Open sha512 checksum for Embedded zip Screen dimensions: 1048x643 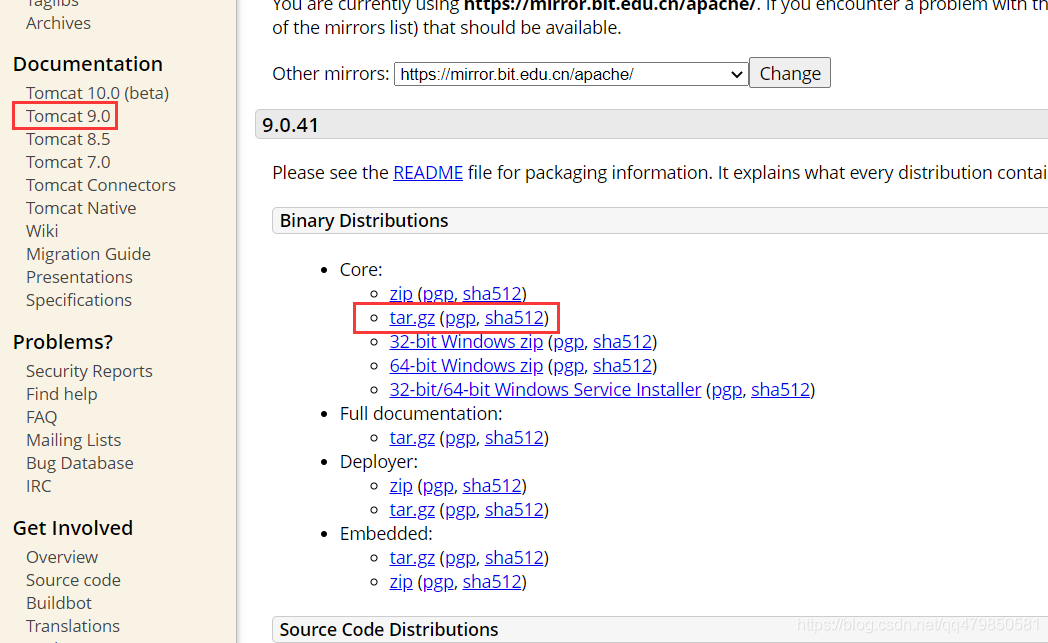point(492,582)
